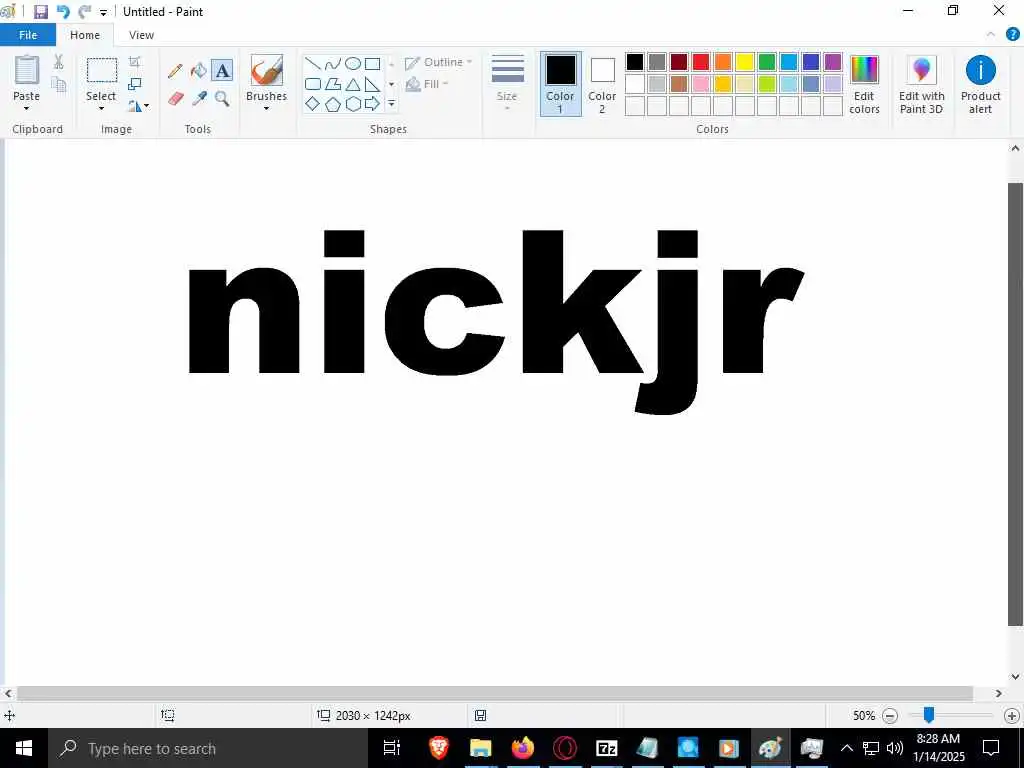Click the Redo arrow in quick access
The image size is (1024, 768).
[84, 12]
